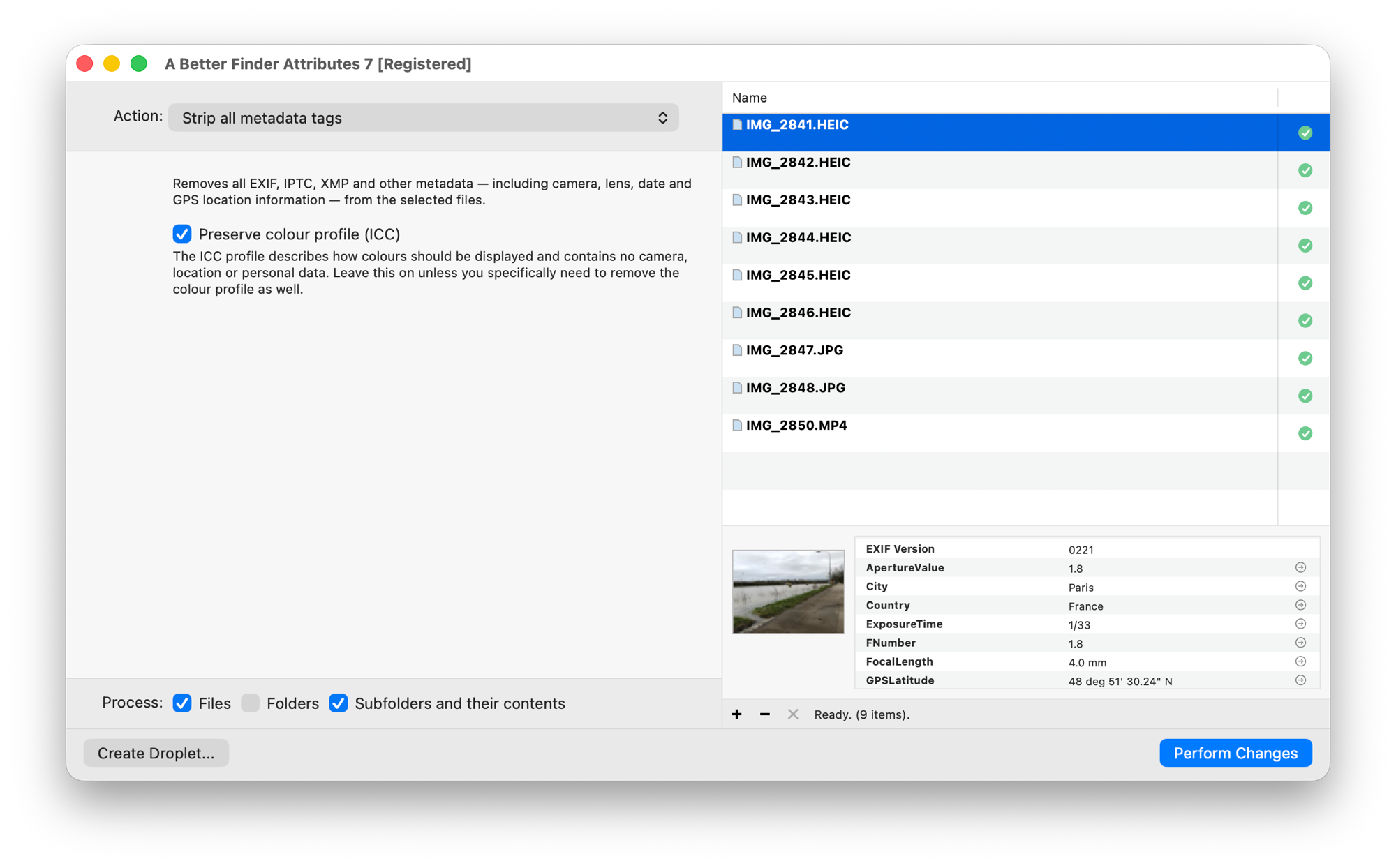Click the France Country value
Image resolution: width=1396 pixels, height=868 pixels.
tap(1085, 606)
